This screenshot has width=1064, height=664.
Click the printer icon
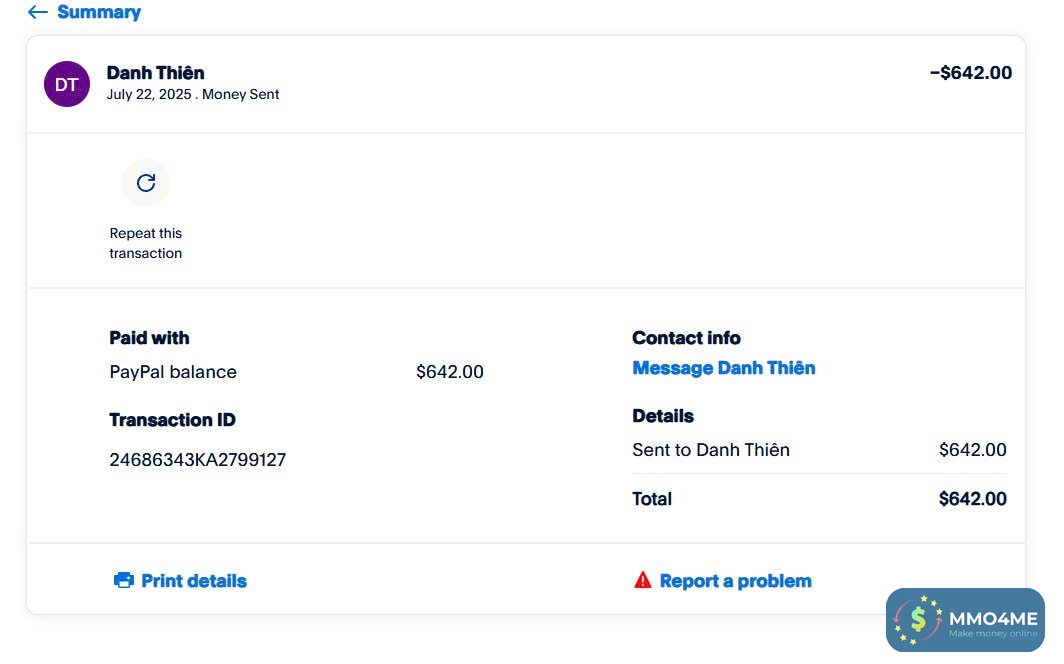click(124, 580)
